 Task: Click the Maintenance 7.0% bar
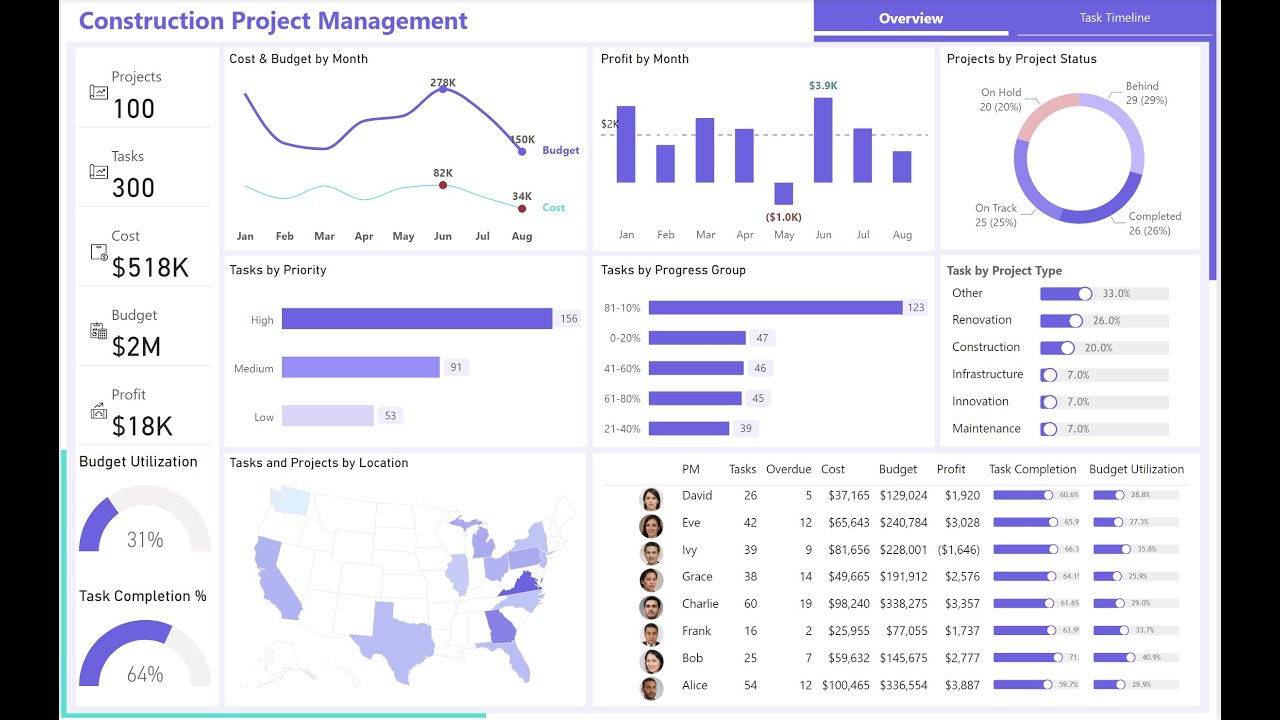point(1104,429)
